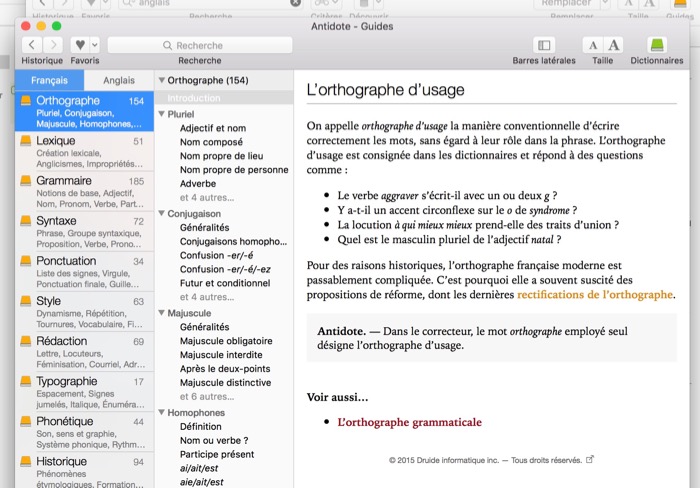Switch to the Français tab
The width and height of the screenshot is (700, 488).
tap(50, 80)
